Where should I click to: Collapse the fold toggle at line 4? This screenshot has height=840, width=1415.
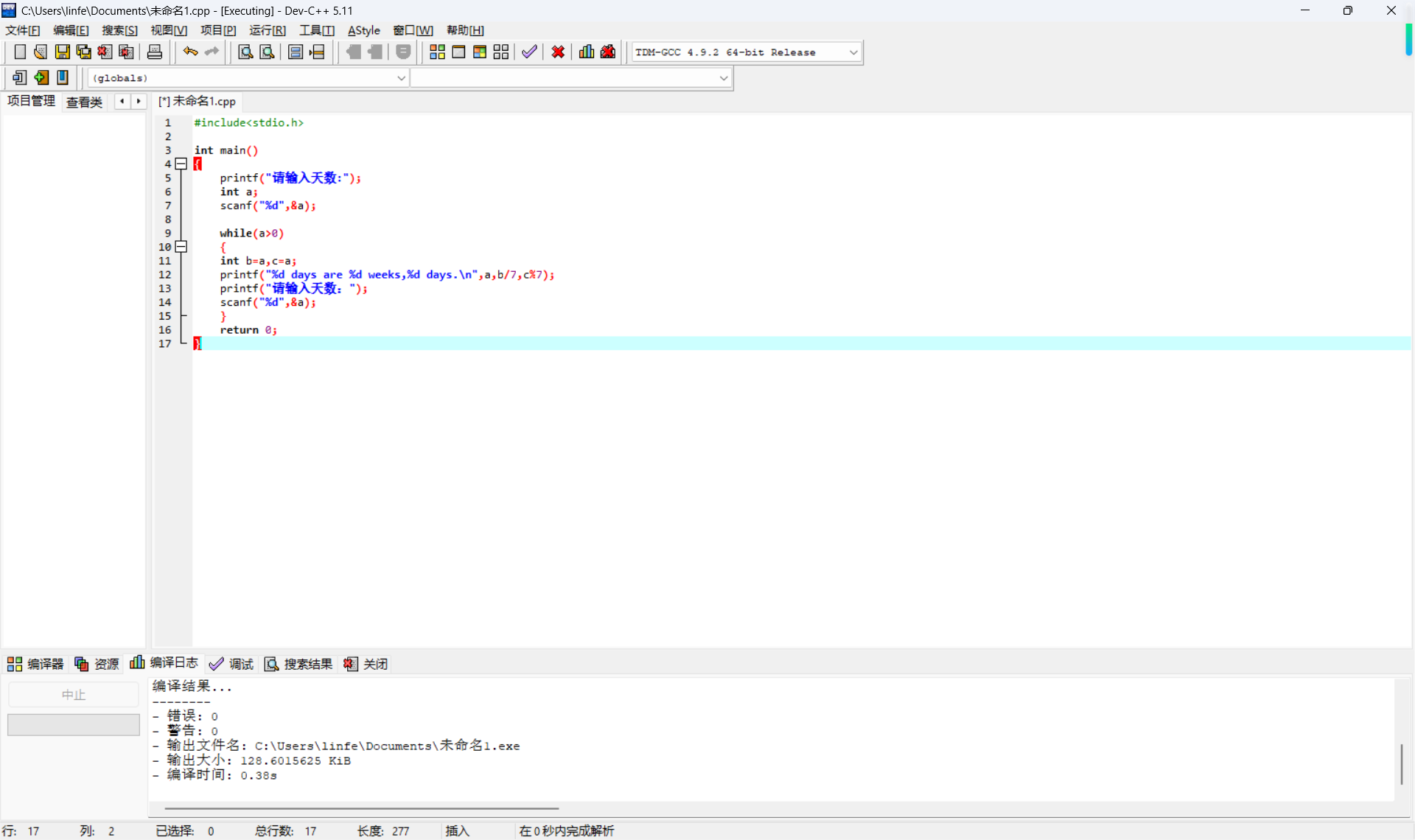[181, 164]
